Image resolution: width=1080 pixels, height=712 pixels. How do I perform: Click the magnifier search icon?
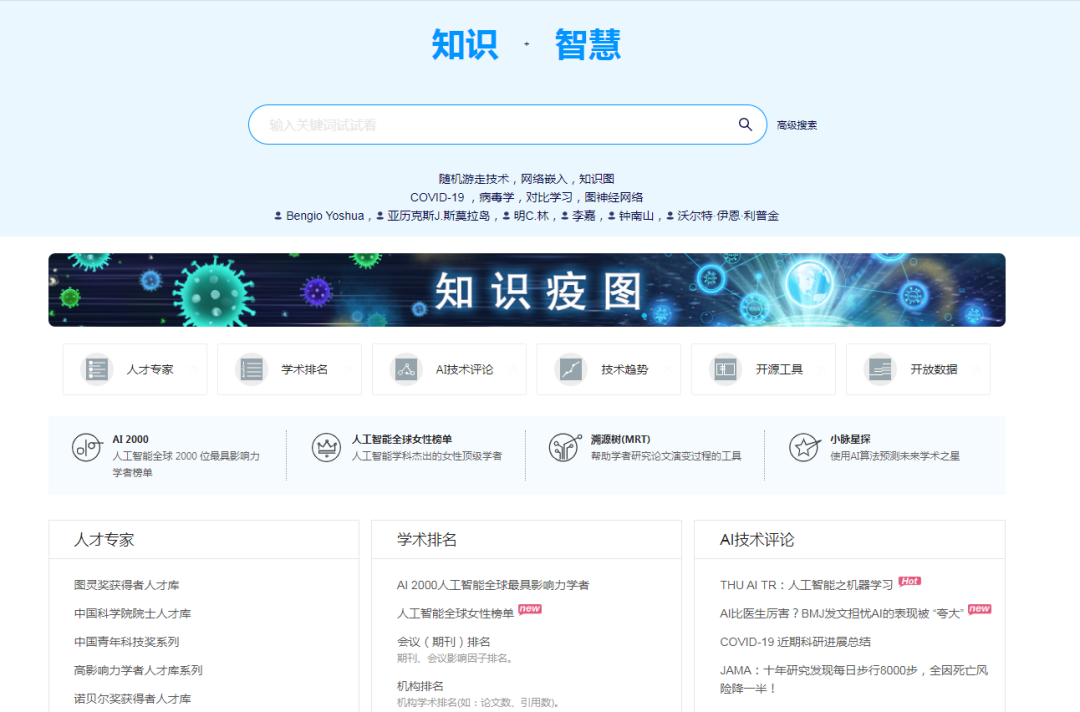pos(745,124)
